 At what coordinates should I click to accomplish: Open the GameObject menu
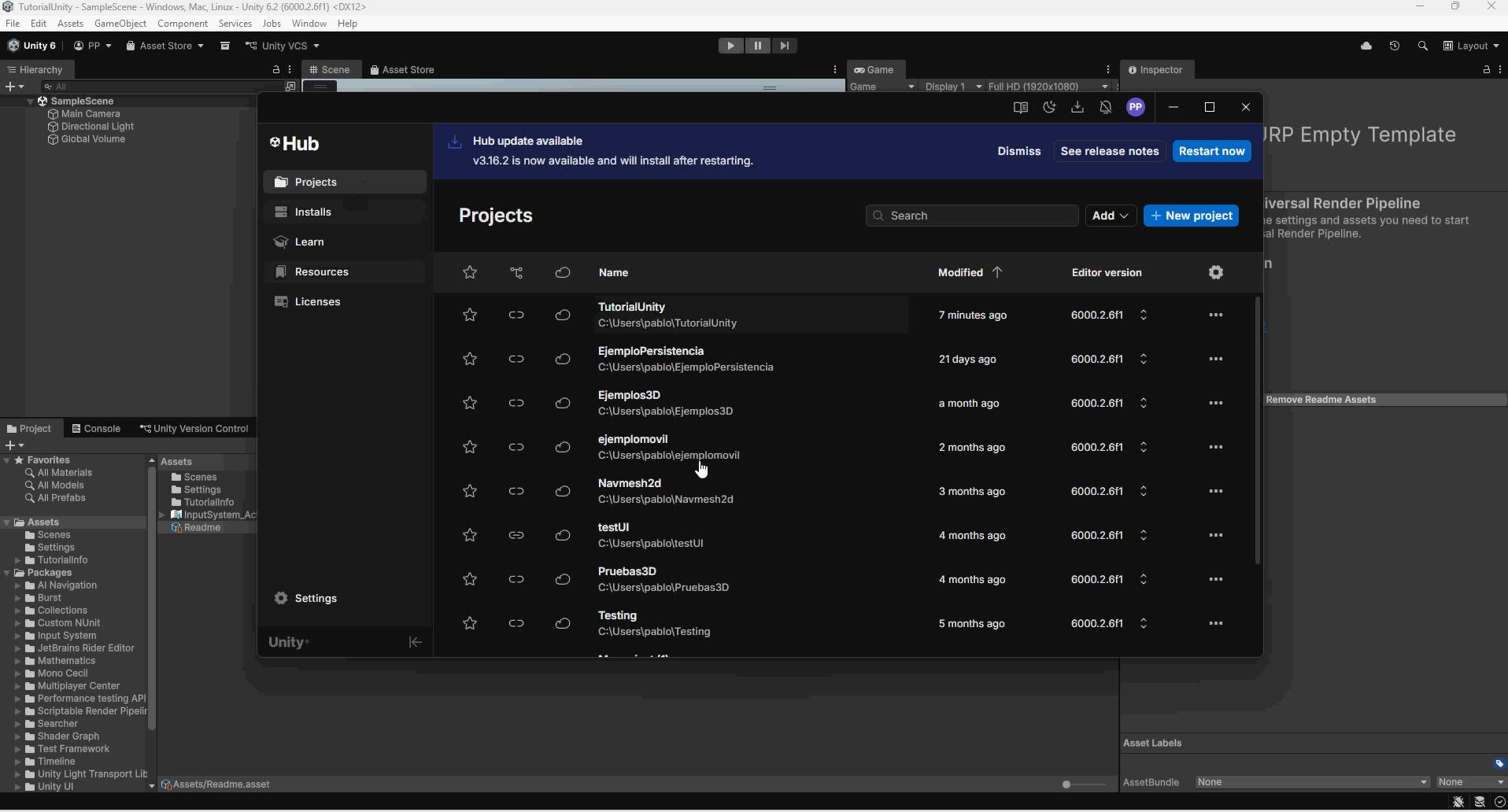120,24
